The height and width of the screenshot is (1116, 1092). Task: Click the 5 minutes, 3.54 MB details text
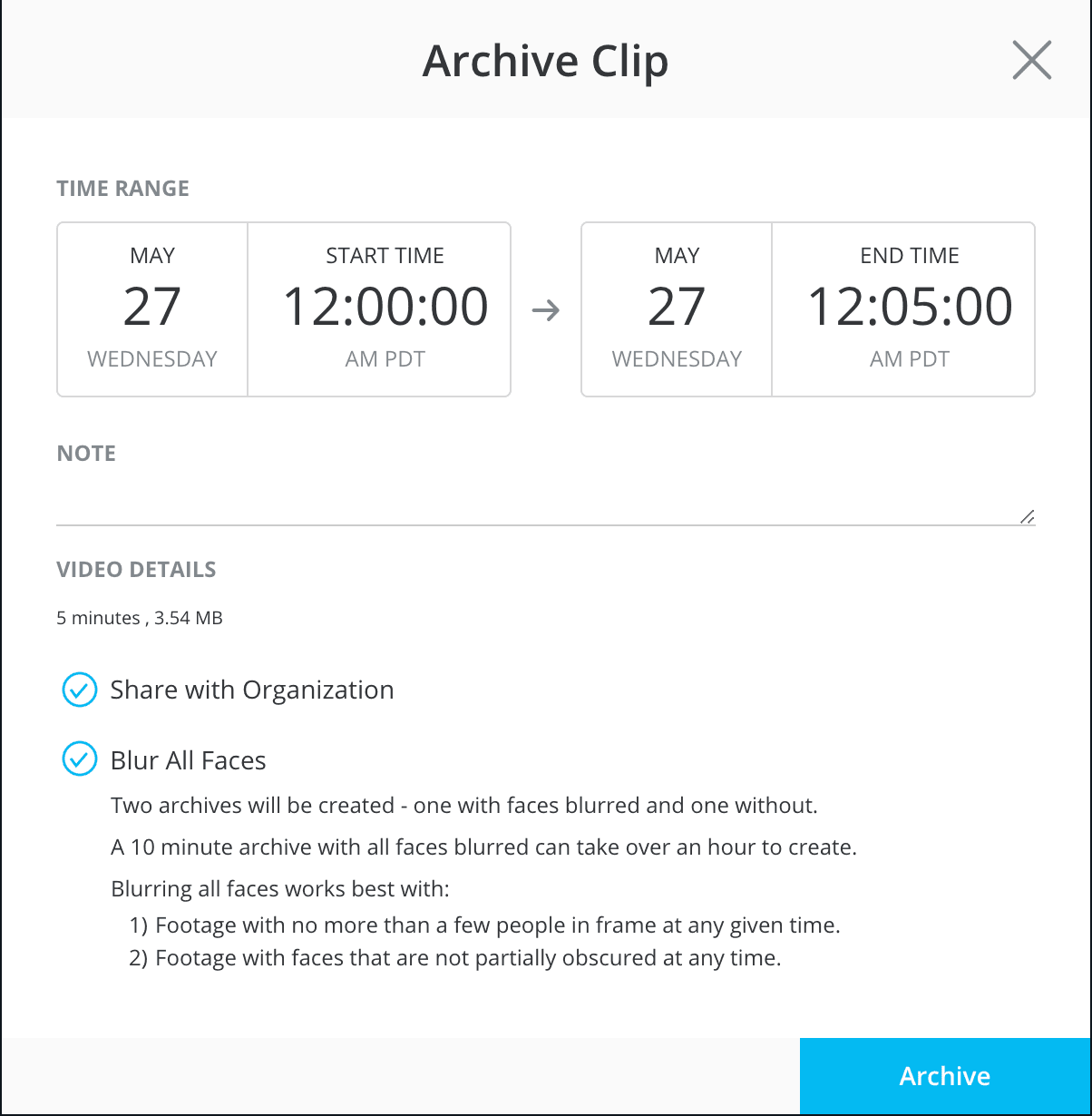click(140, 619)
